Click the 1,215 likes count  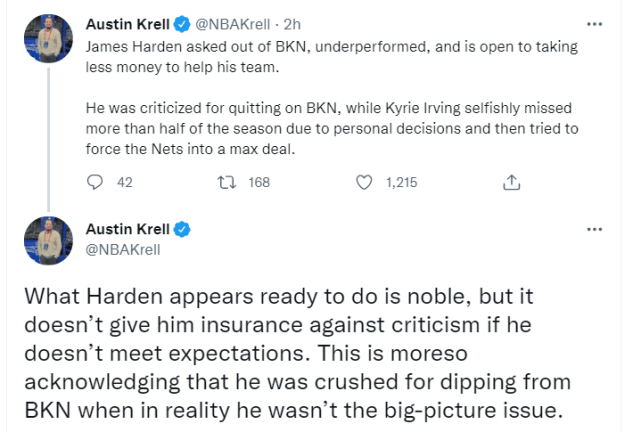click(401, 182)
